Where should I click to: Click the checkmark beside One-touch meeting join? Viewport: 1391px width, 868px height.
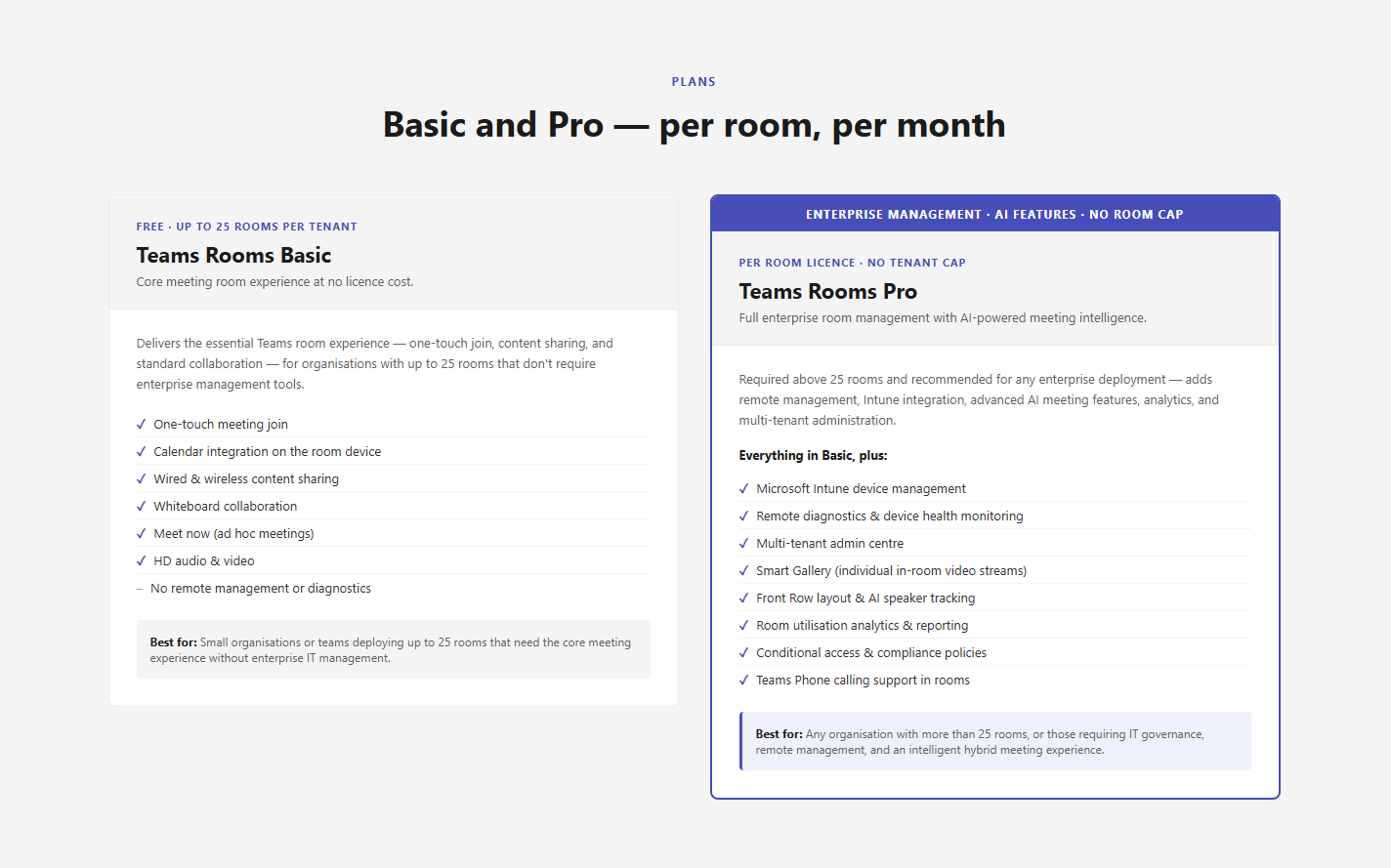coord(142,425)
